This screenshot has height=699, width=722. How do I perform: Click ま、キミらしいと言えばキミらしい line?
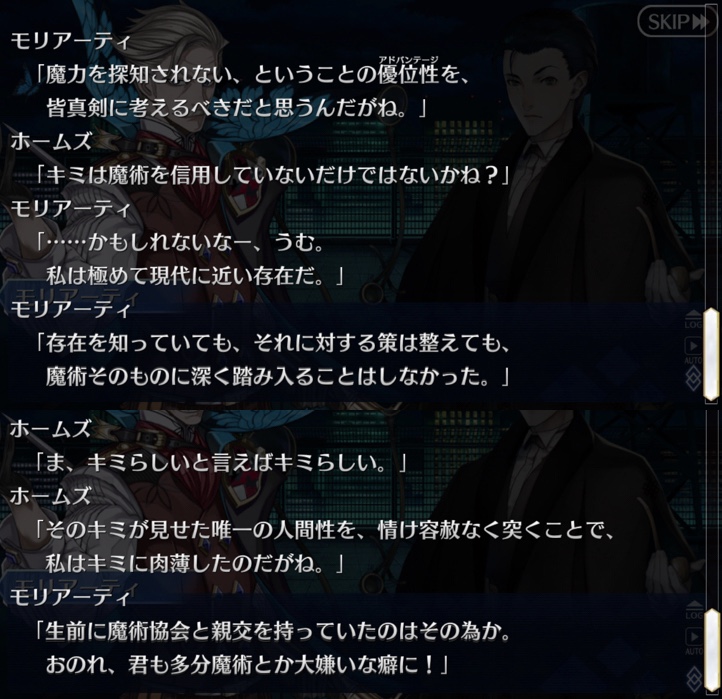(x=221, y=463)
